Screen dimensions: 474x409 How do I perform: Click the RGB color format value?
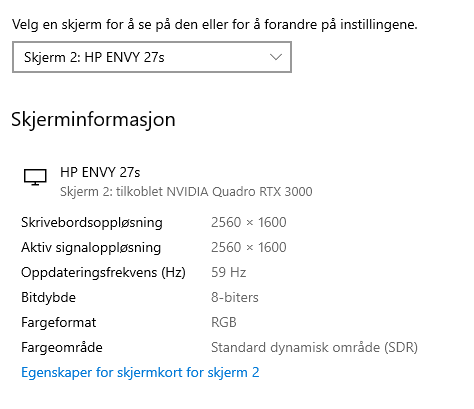point(224,322)
